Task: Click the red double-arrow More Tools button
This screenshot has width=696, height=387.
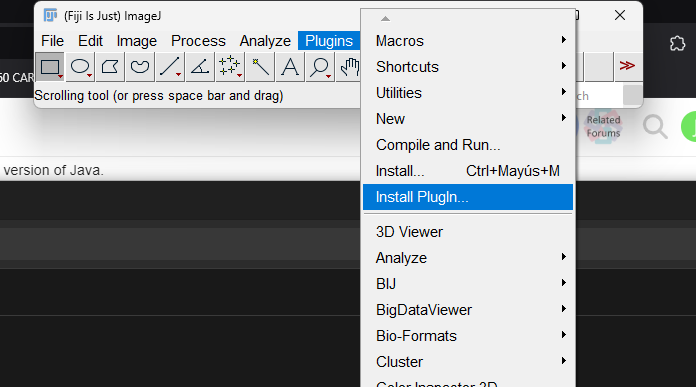Action: 627,66
